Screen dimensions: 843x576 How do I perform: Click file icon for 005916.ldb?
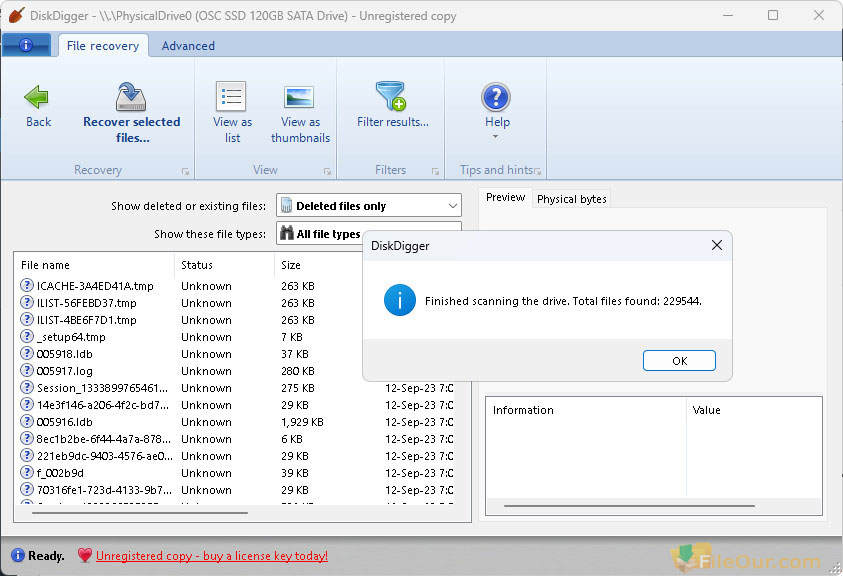pyautogui.click(x=27, y=421)
